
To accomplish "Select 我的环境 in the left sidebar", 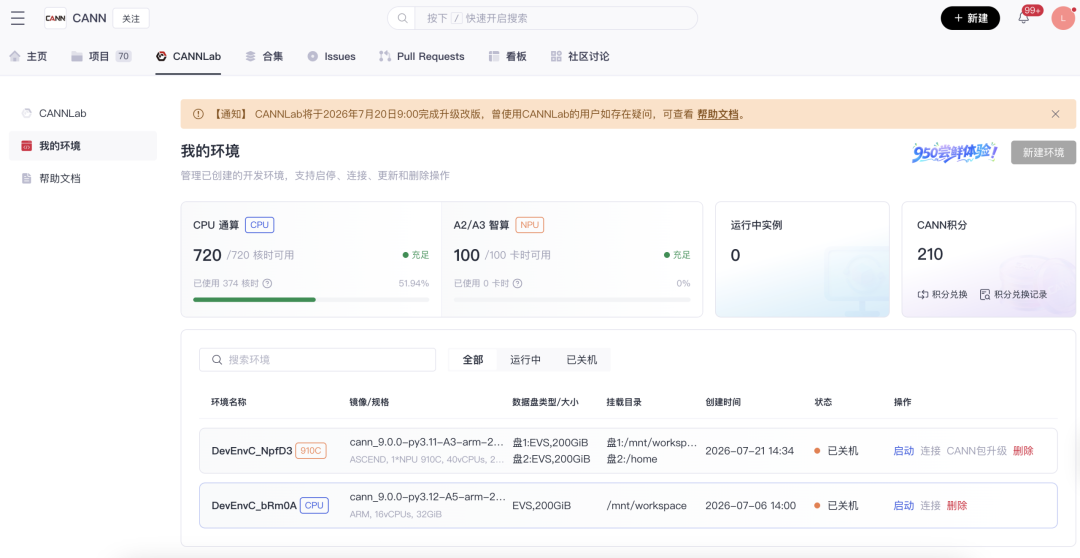I will 83,146.
